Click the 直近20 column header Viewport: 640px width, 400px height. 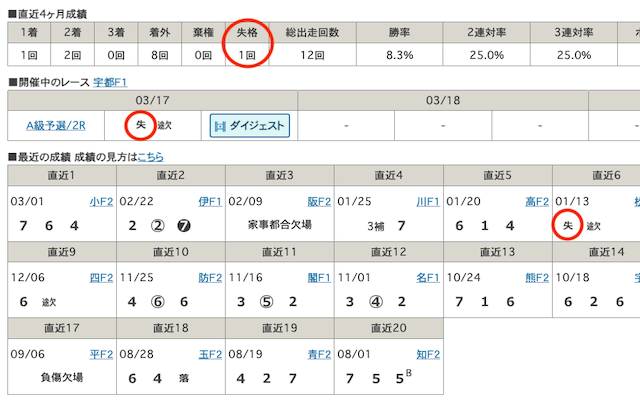coord(389,328)
